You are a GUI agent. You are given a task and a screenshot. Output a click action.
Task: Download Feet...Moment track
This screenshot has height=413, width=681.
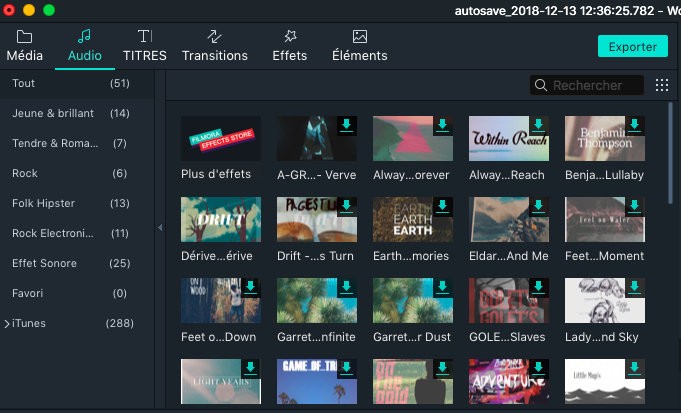tap(635, 206)
